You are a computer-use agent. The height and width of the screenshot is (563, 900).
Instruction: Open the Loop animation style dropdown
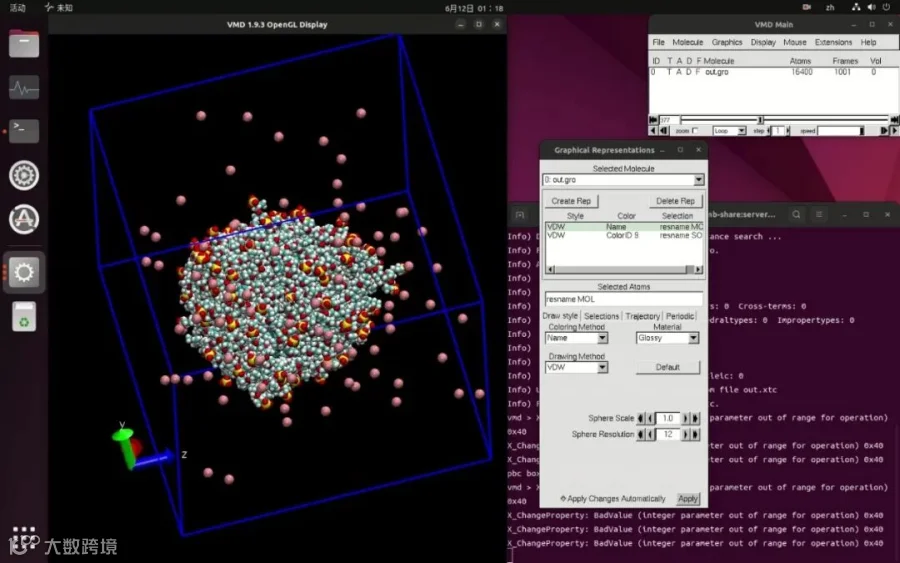729,131
